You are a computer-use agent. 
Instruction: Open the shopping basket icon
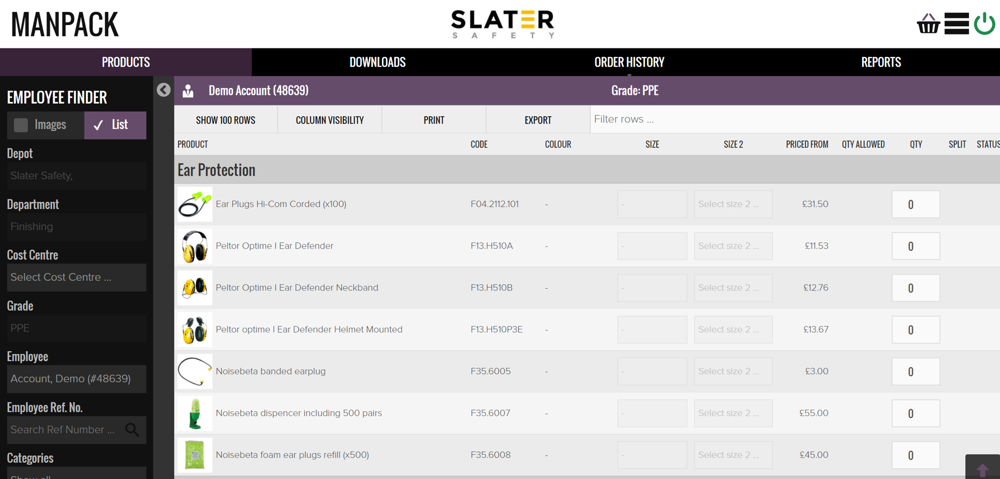click(928, 24)
